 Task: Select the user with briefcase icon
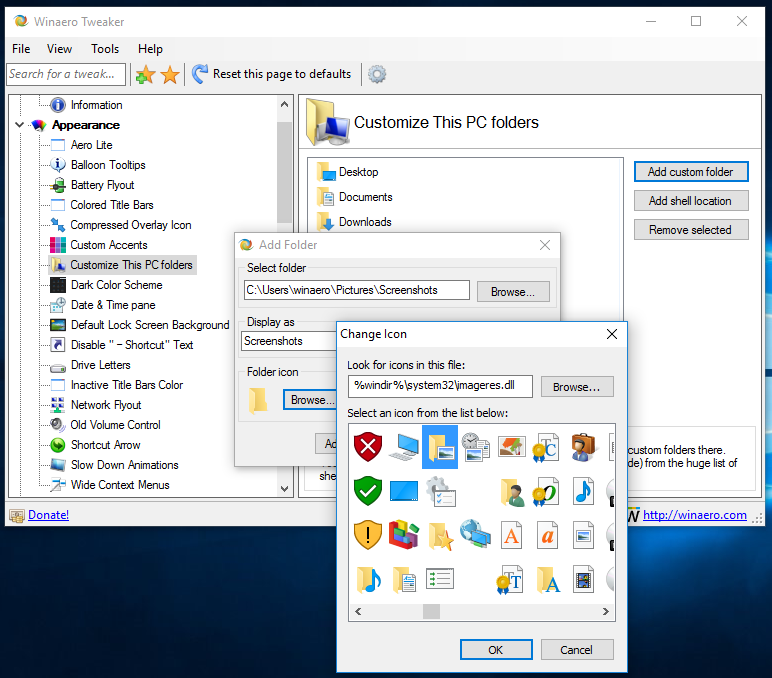[x=583, y=447]
